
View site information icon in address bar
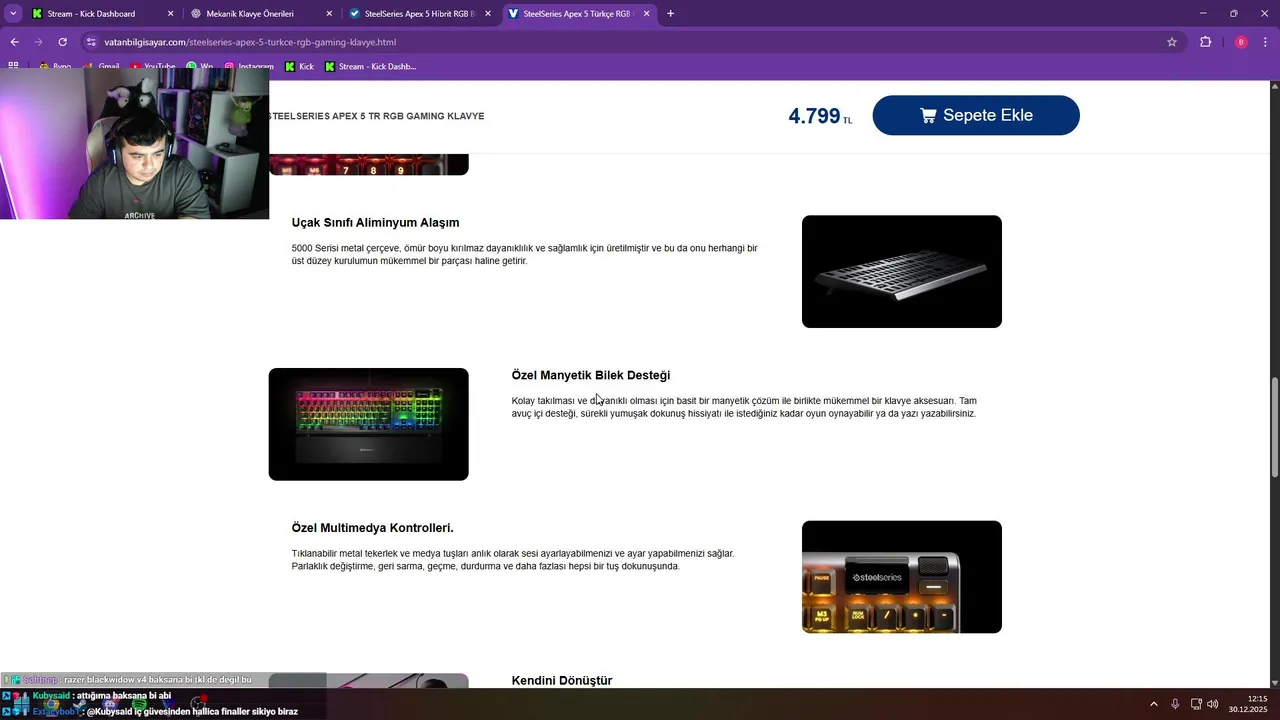(91, 42)
